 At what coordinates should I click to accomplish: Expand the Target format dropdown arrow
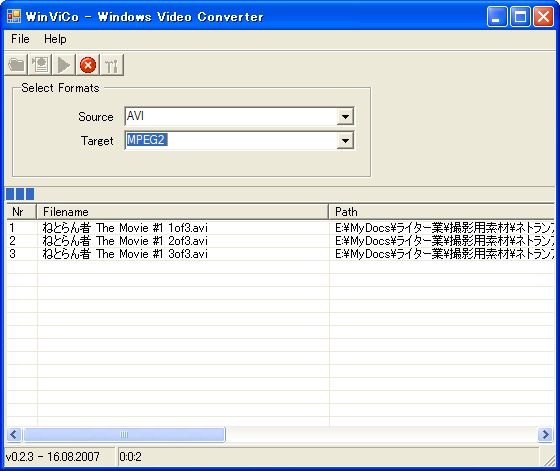tap(345, 140)
